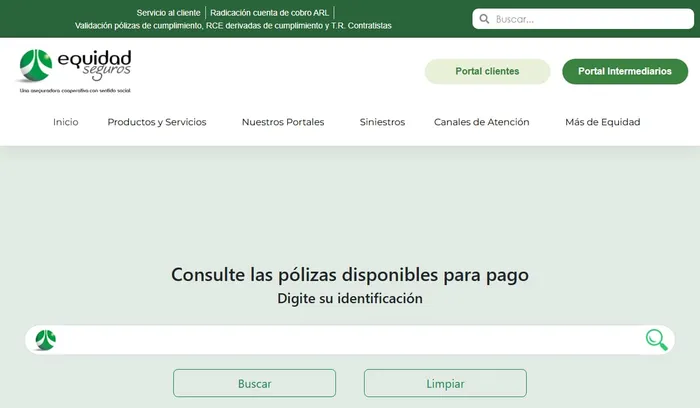This screenshot has width=700, height=408.
Task: Go to Inicio menu item
Action: point(66,122)
